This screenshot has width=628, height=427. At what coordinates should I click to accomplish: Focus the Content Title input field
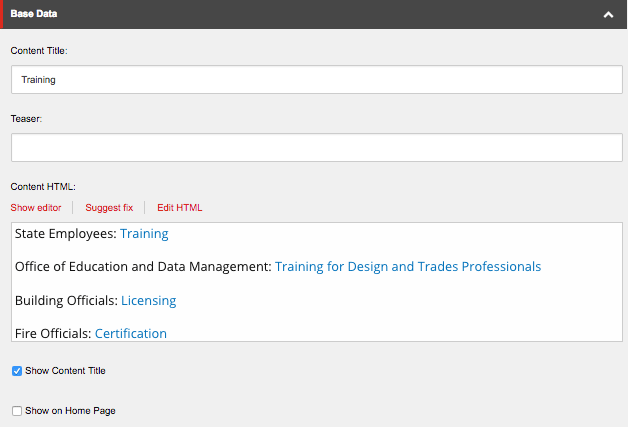tap(316, 80)
